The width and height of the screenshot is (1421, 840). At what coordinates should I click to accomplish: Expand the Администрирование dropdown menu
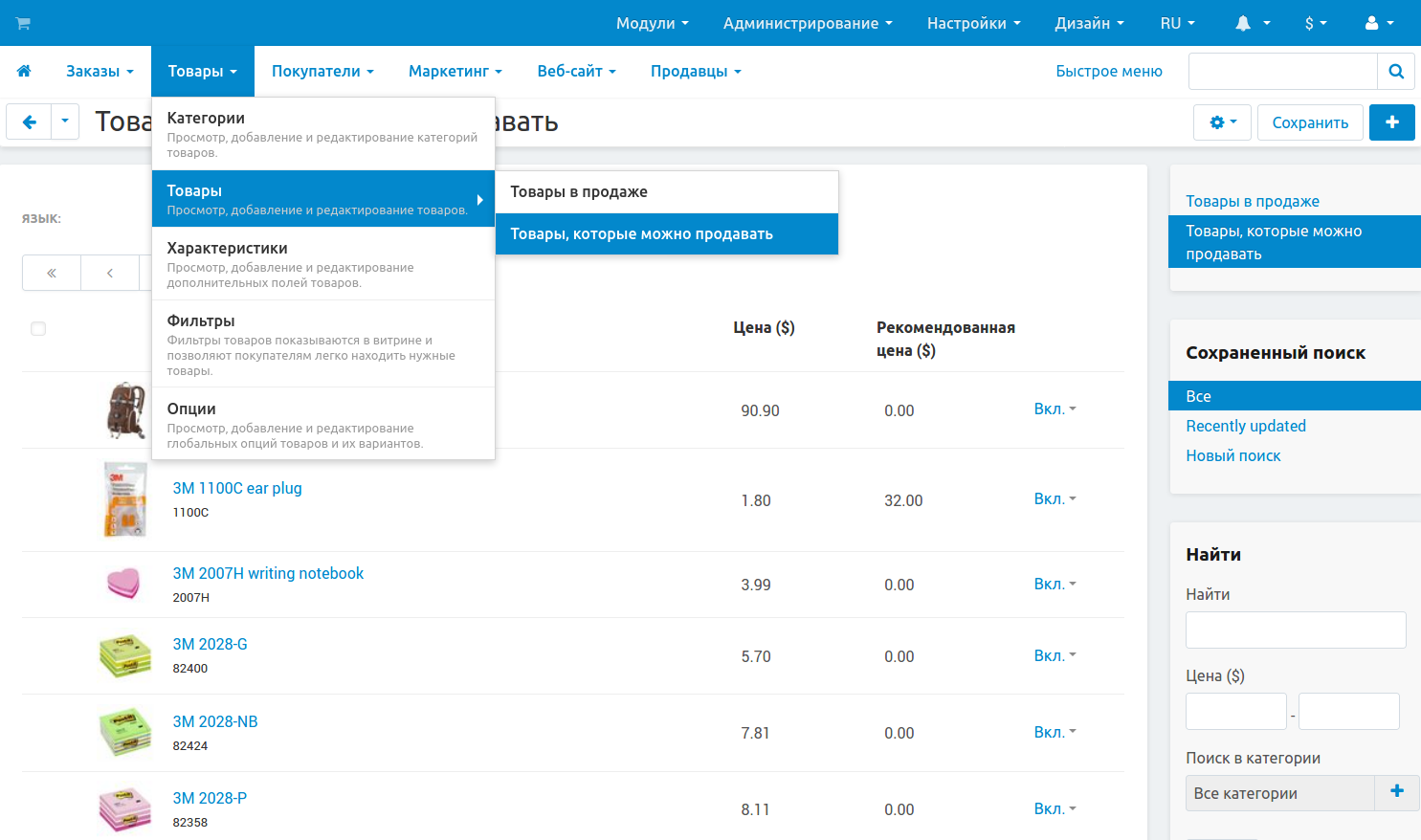tap(807, 23)
